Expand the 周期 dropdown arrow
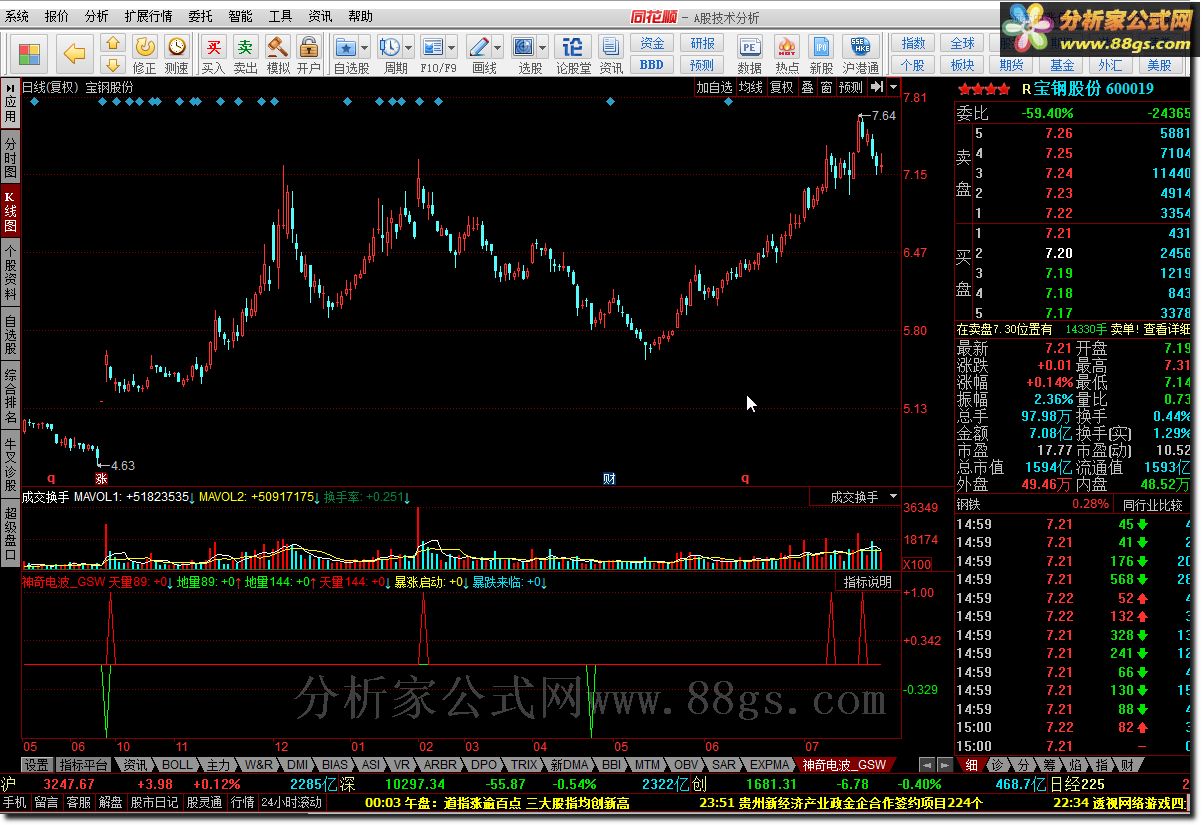The height and width of the screenshot is (825, 1202). 409,47
